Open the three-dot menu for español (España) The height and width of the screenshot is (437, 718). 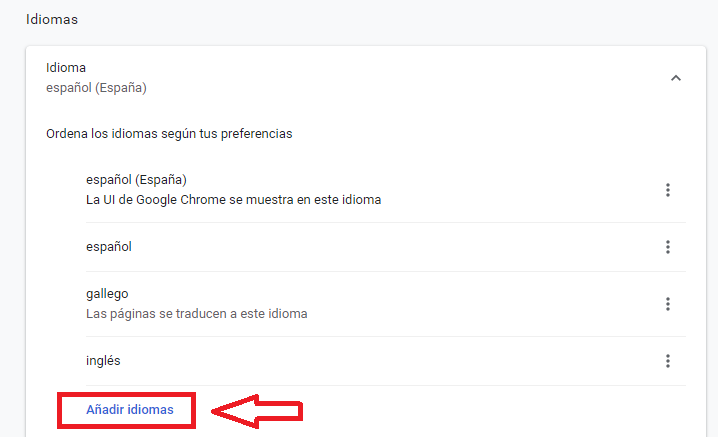(668, 190)
